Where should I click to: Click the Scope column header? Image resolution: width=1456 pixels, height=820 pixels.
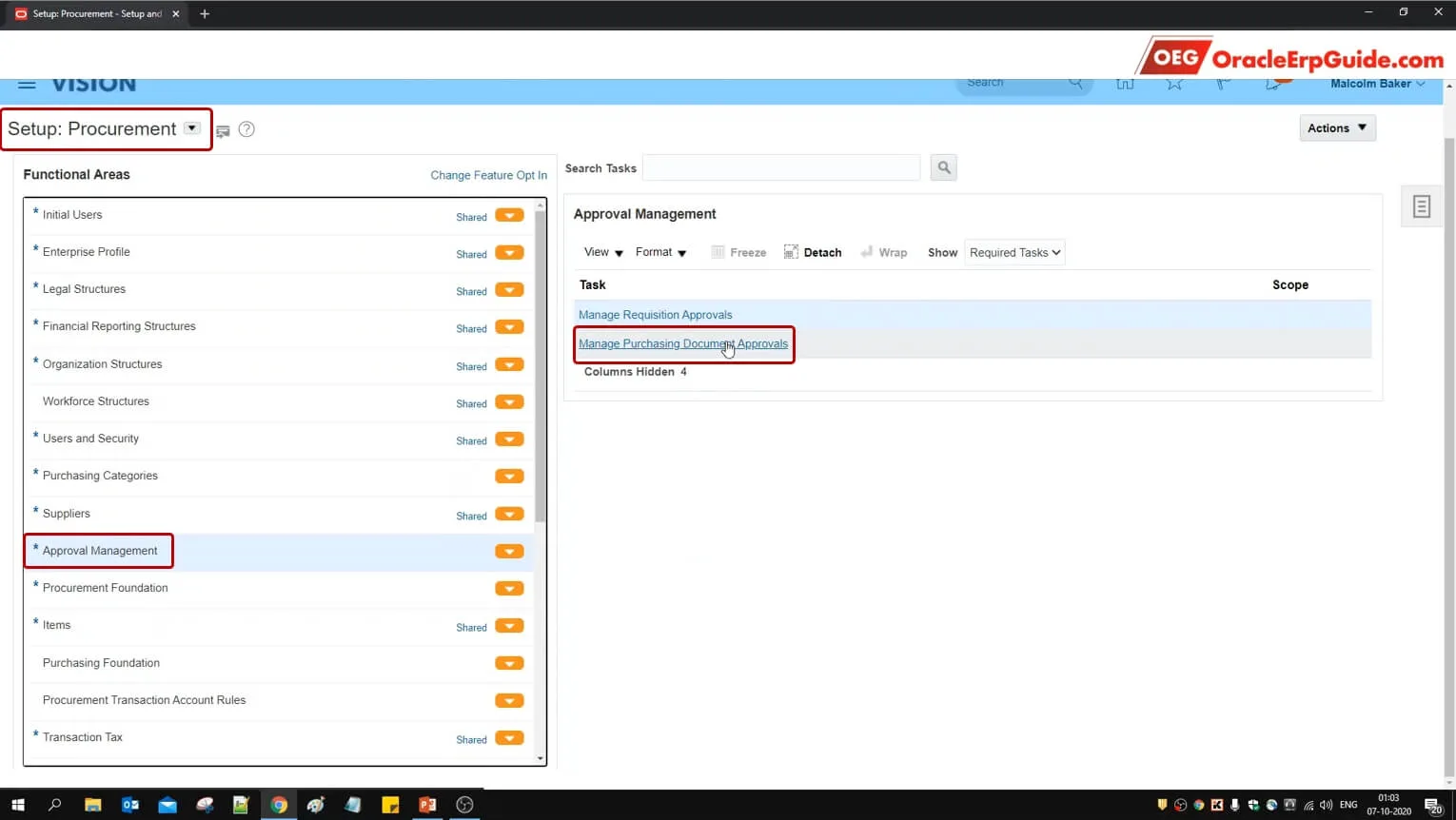(1289, 284)
